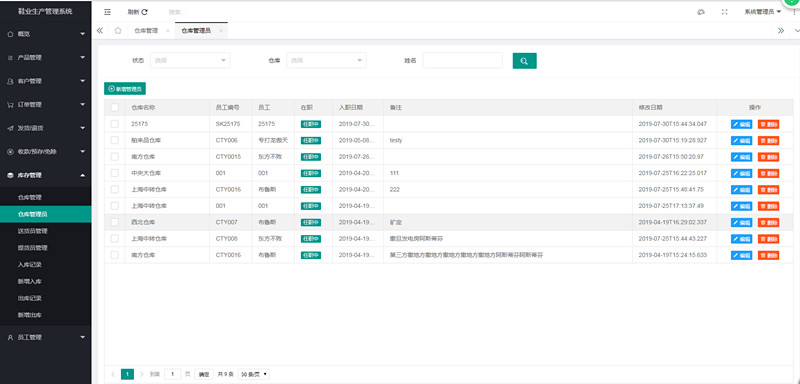The height and width of the screenshot is (384, 800).
Task: Open the theme palette icon in top bar
Action: click(701, 12)
